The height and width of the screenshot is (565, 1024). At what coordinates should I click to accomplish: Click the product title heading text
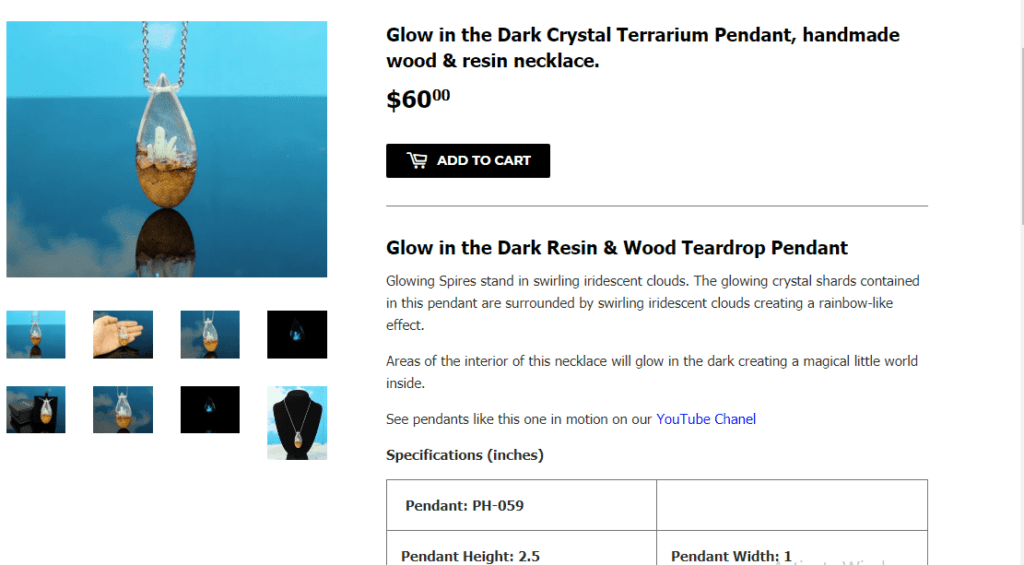(642, 48)
